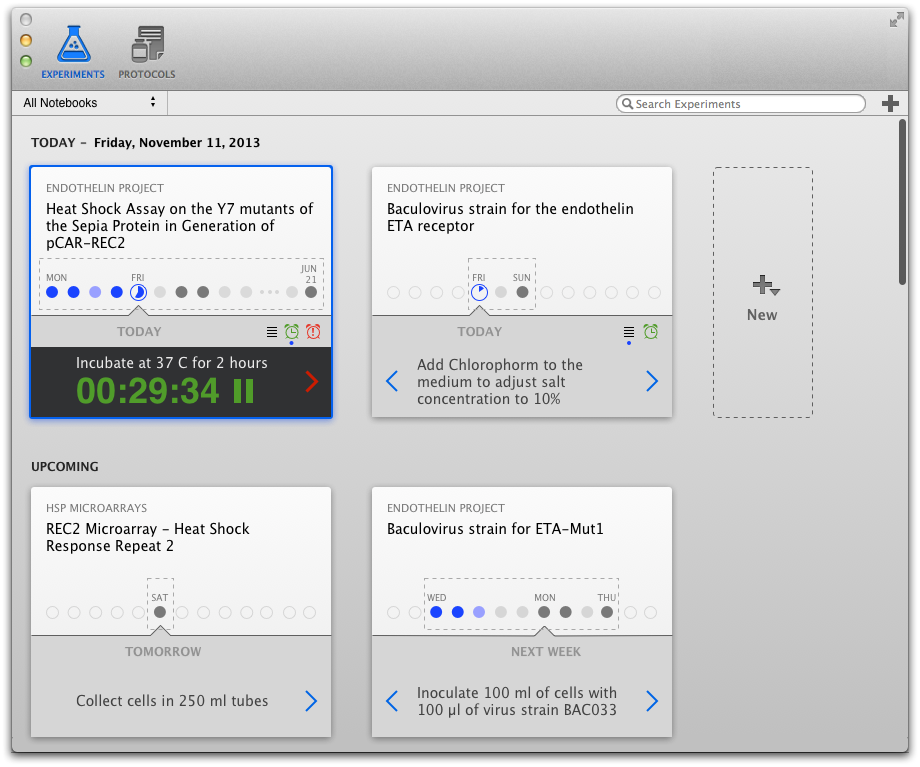Switch to the Protocols section
The image size is (920, 767).
coord(147,52)
